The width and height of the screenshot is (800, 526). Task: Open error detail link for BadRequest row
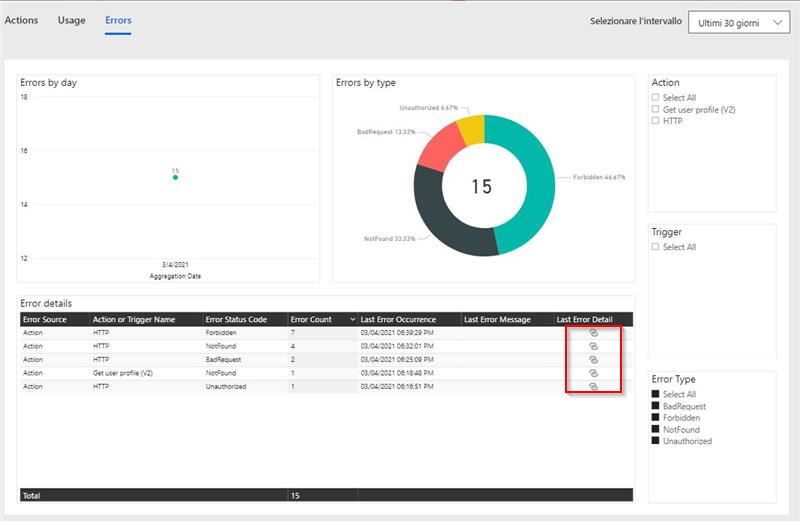[x=593, y=359]
